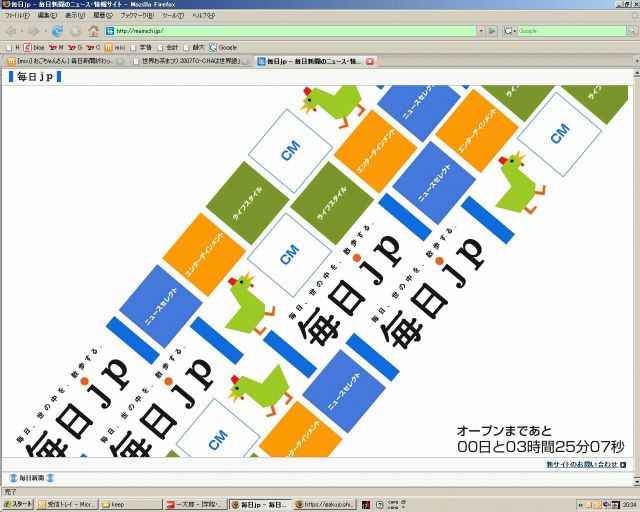The image size is (640, 512).
Task: Switch to the 一太郎 taskbar window
Action: (195, 504)
